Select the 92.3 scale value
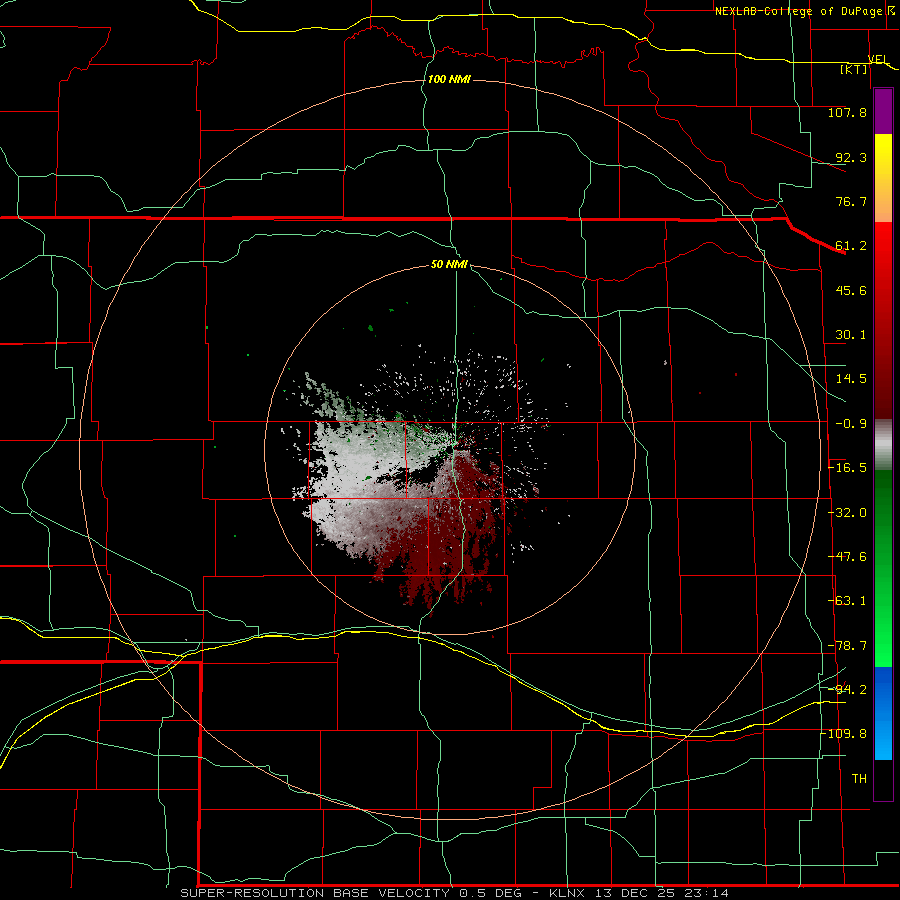900x900 pixels. 851,157
